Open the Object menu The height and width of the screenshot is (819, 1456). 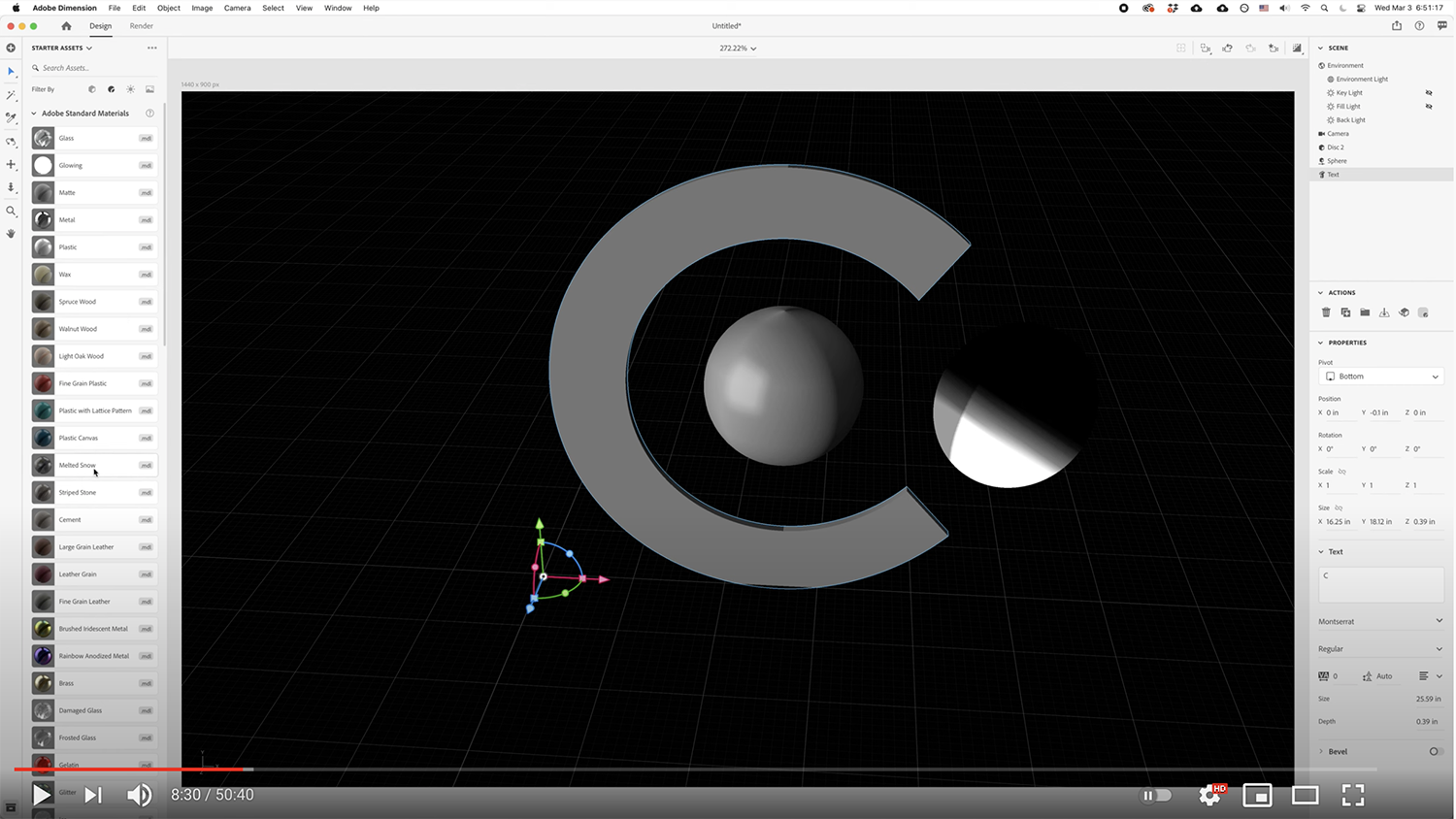coord(169,8)
